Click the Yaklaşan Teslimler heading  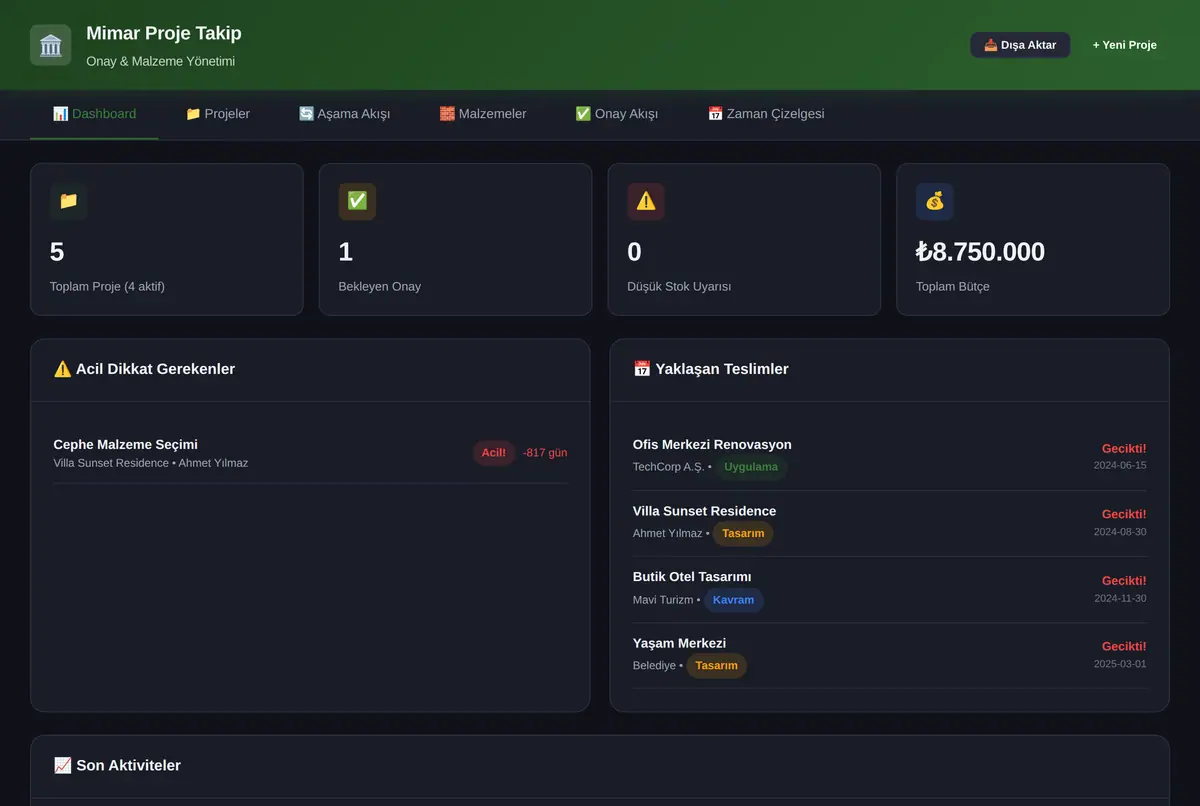[x=711, y=369]
